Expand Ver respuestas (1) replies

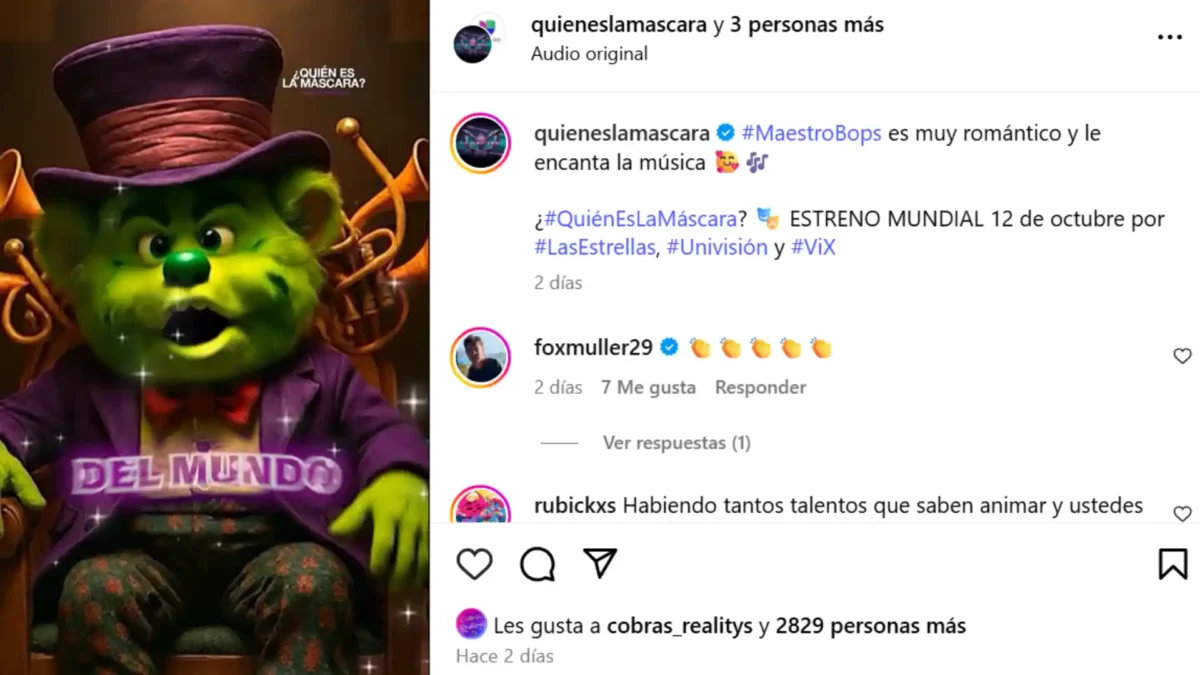pos(676,442)
